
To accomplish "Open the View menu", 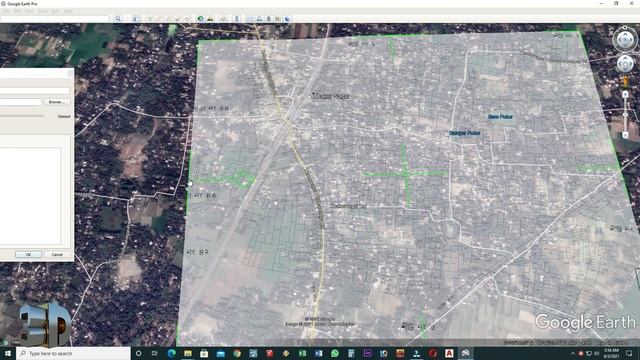I will (x=29, y=11).
